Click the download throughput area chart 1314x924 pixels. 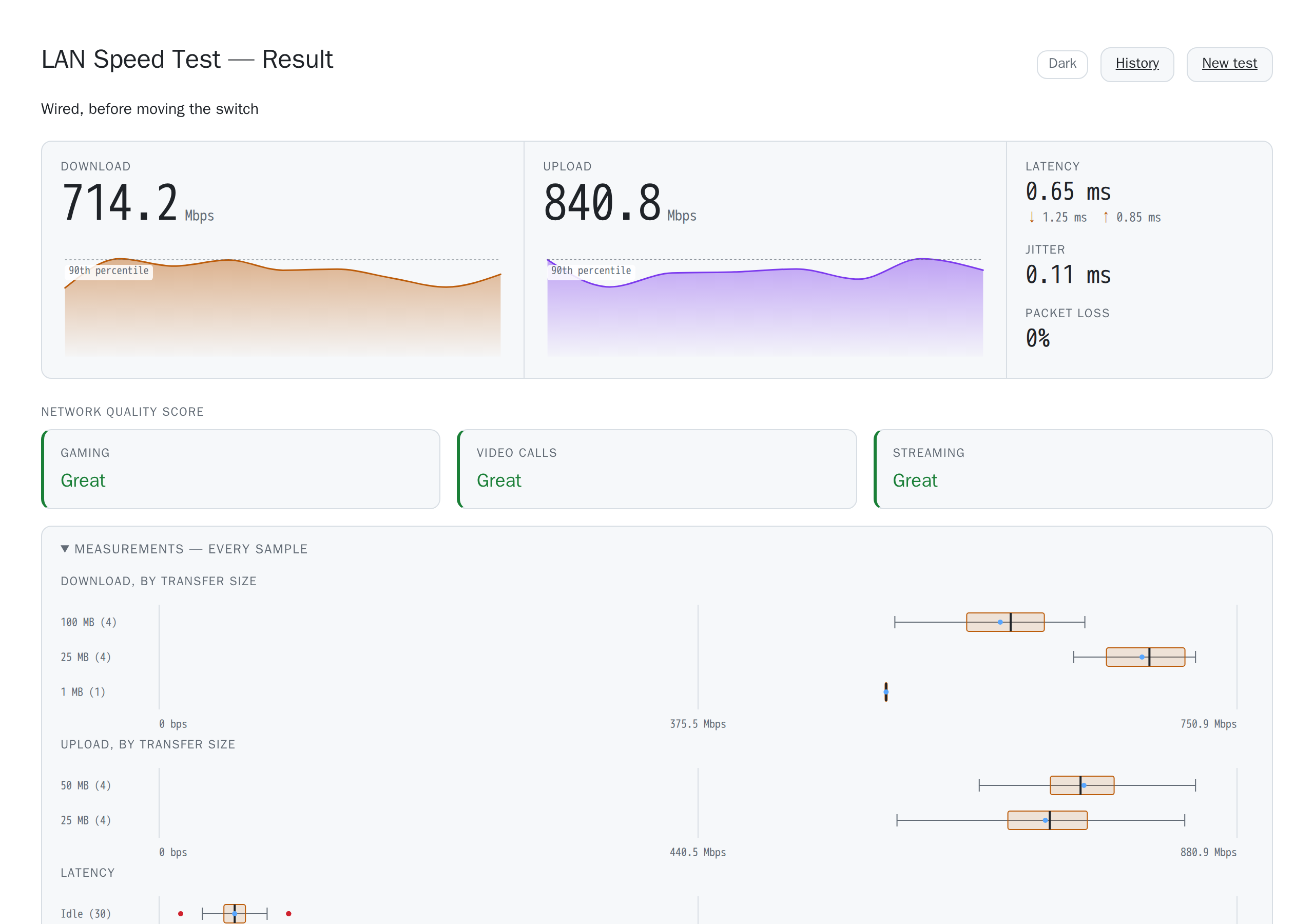(x=283, y=306)
